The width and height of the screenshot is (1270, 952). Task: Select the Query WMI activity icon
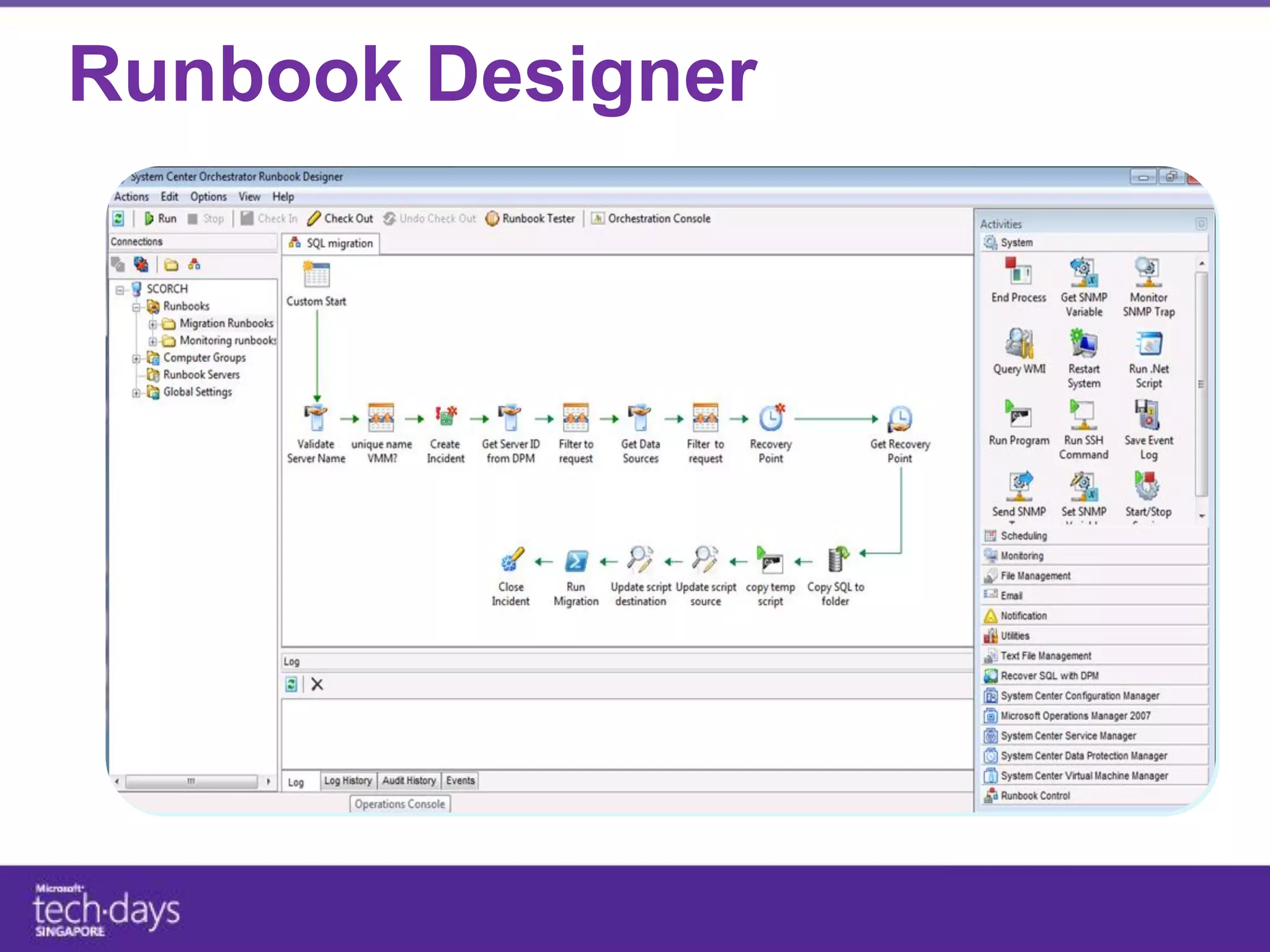(x=1019, y=344)
